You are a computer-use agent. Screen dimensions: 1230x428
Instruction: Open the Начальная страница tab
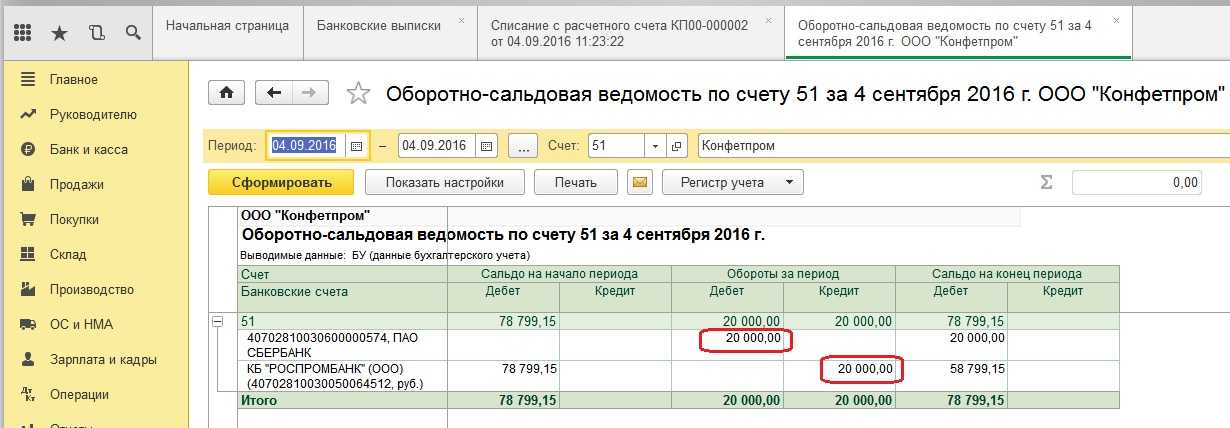coord(227,24)
